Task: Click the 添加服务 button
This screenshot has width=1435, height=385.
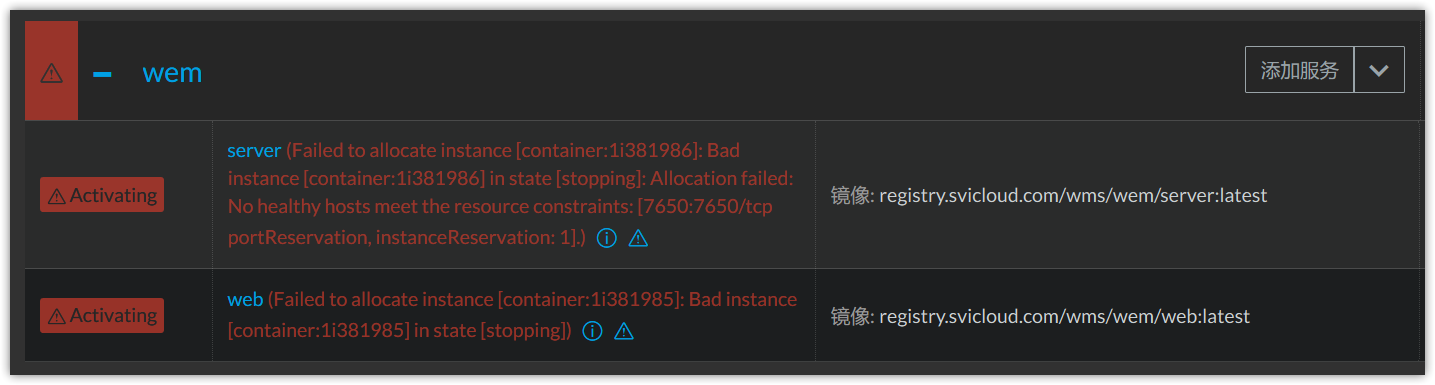Action: [1299, 70]
